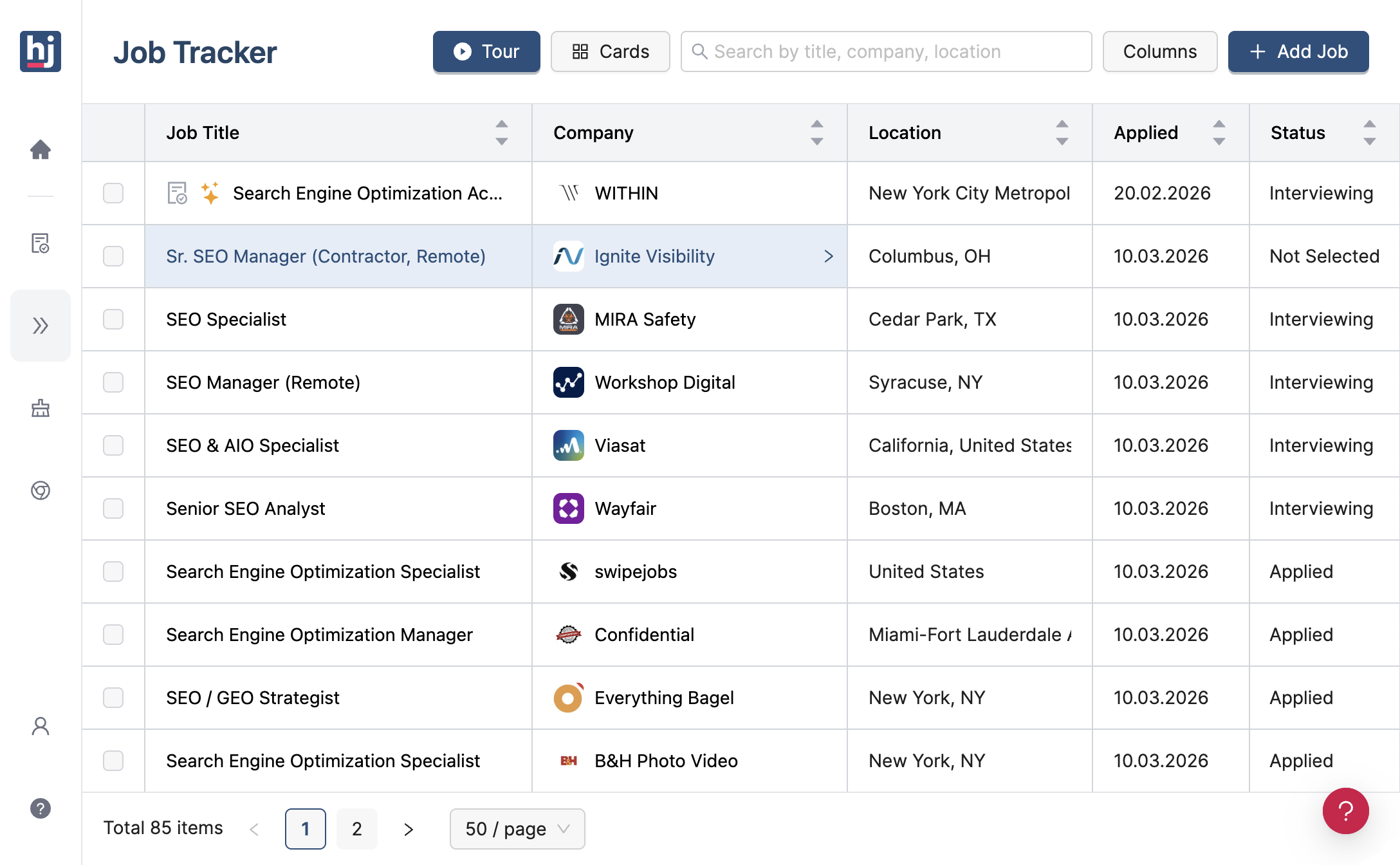Open the browser extension globe icon in sidebar
Image resolution: width=1400 pixels, height=865 pixels.
pos(41,491)
